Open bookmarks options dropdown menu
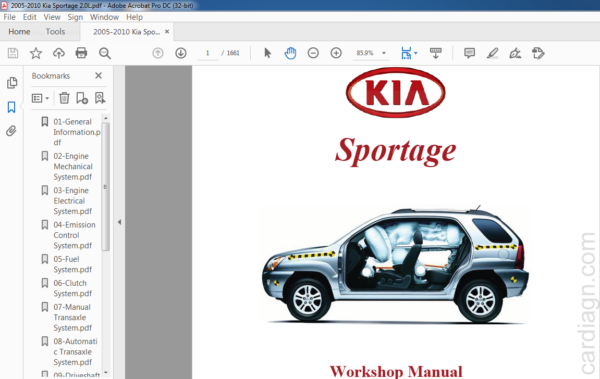The image size is (600, 379). 40,98
